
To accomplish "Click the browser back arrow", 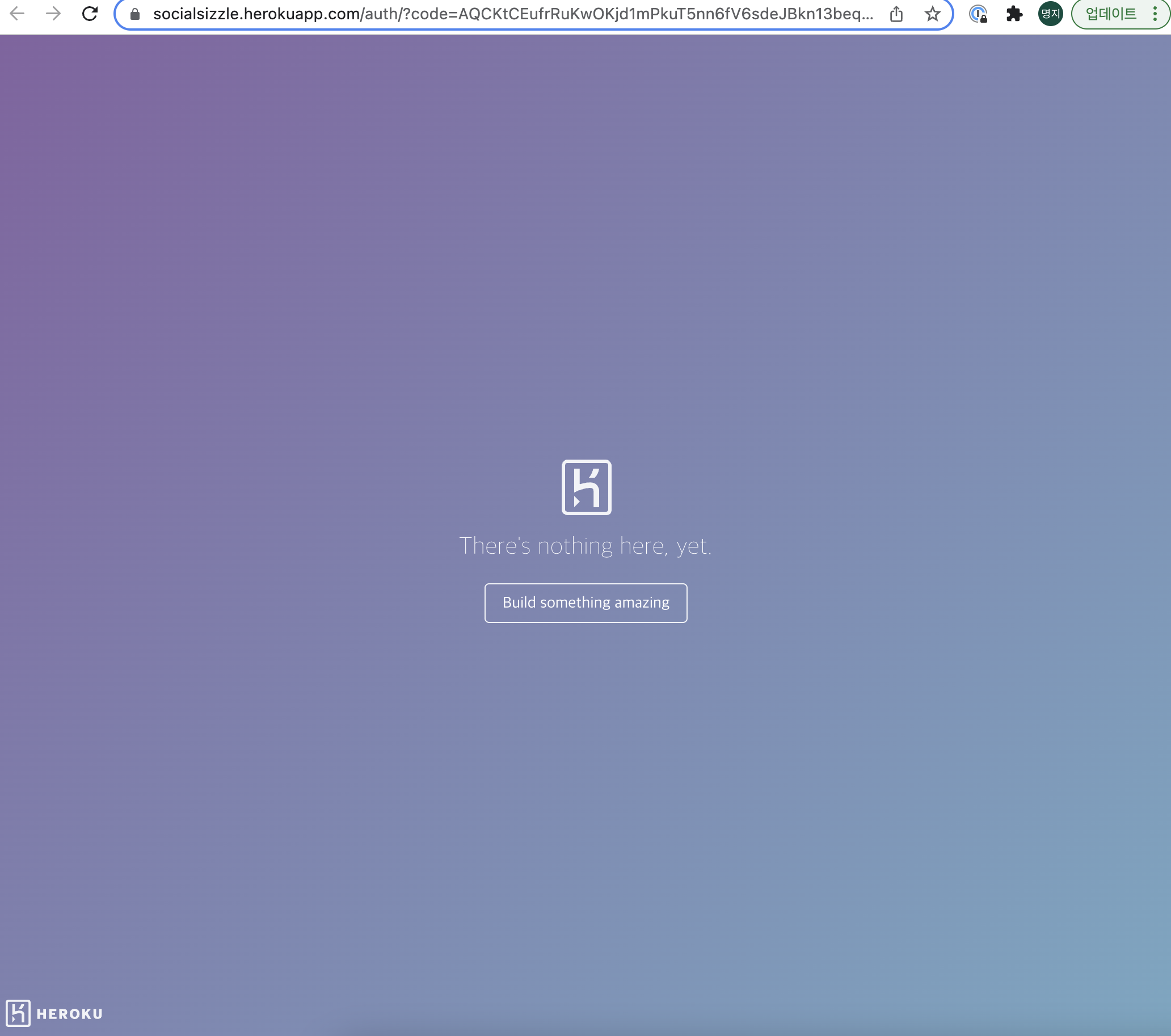I will click(17, 14).
